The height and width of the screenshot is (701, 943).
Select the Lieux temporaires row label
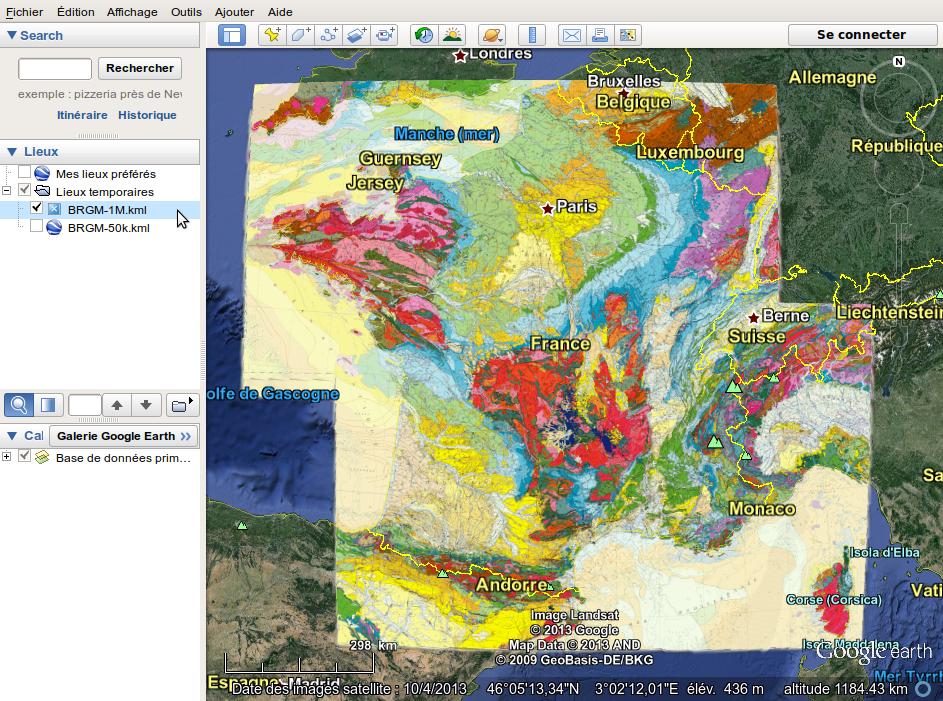point(105,192)
